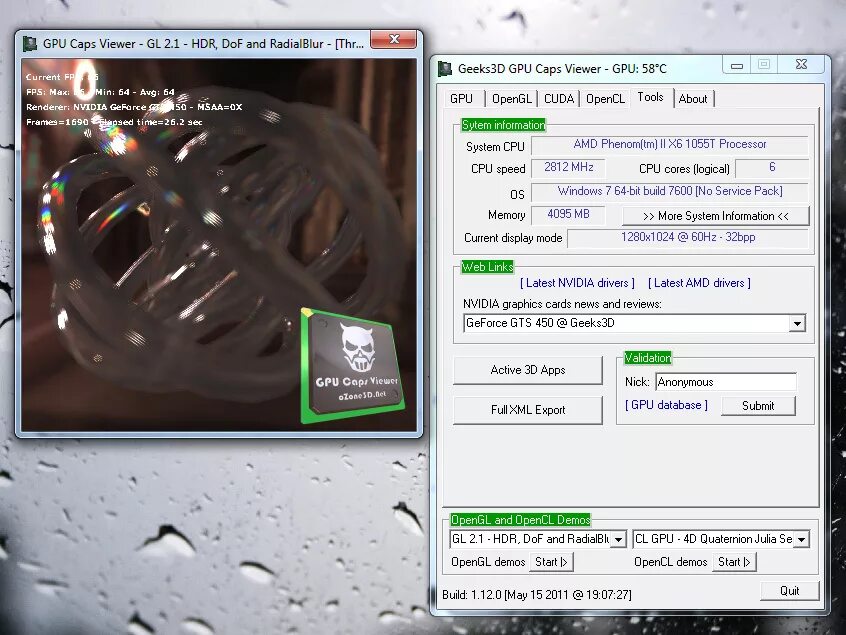
Task: Expand the OpenGL demos dropdown arrow
Action: click(x=618, y=539)
